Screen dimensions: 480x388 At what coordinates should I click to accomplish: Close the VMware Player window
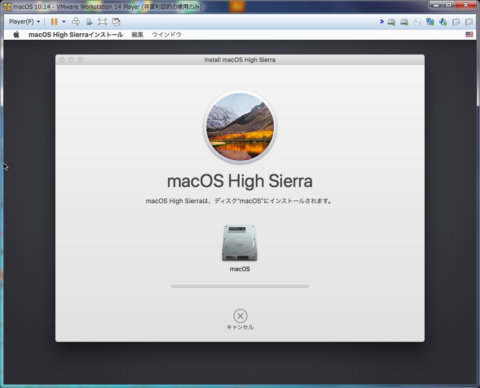coord(466,5)
